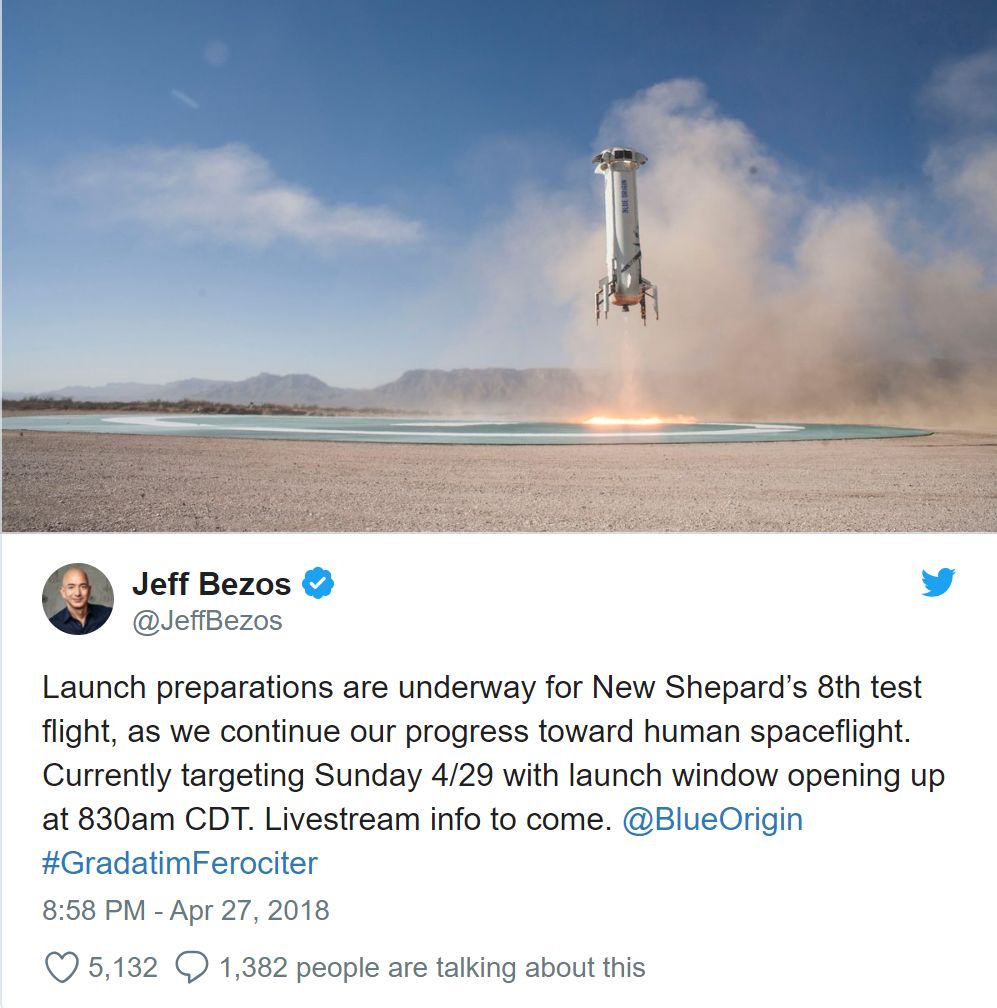Like the tweet with the heart icon

tap(62, 967)
